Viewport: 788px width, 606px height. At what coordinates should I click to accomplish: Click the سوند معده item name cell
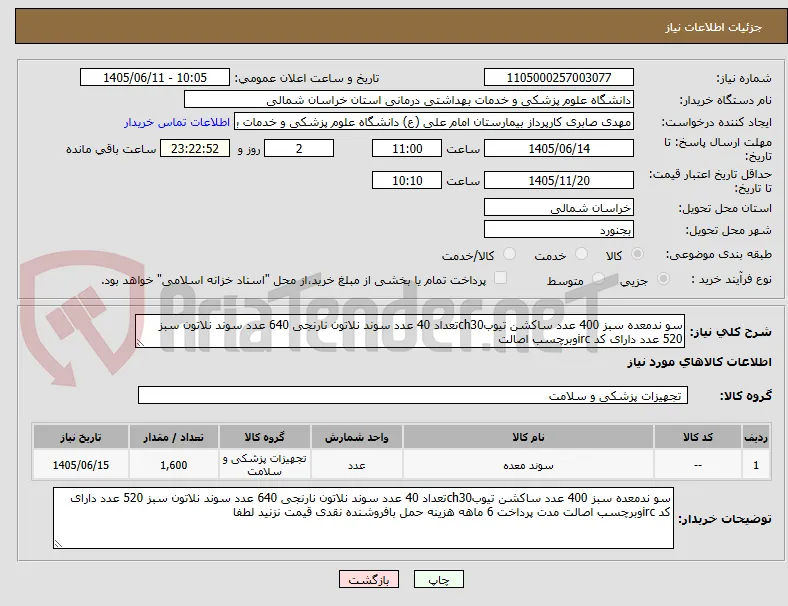point(528,465)
